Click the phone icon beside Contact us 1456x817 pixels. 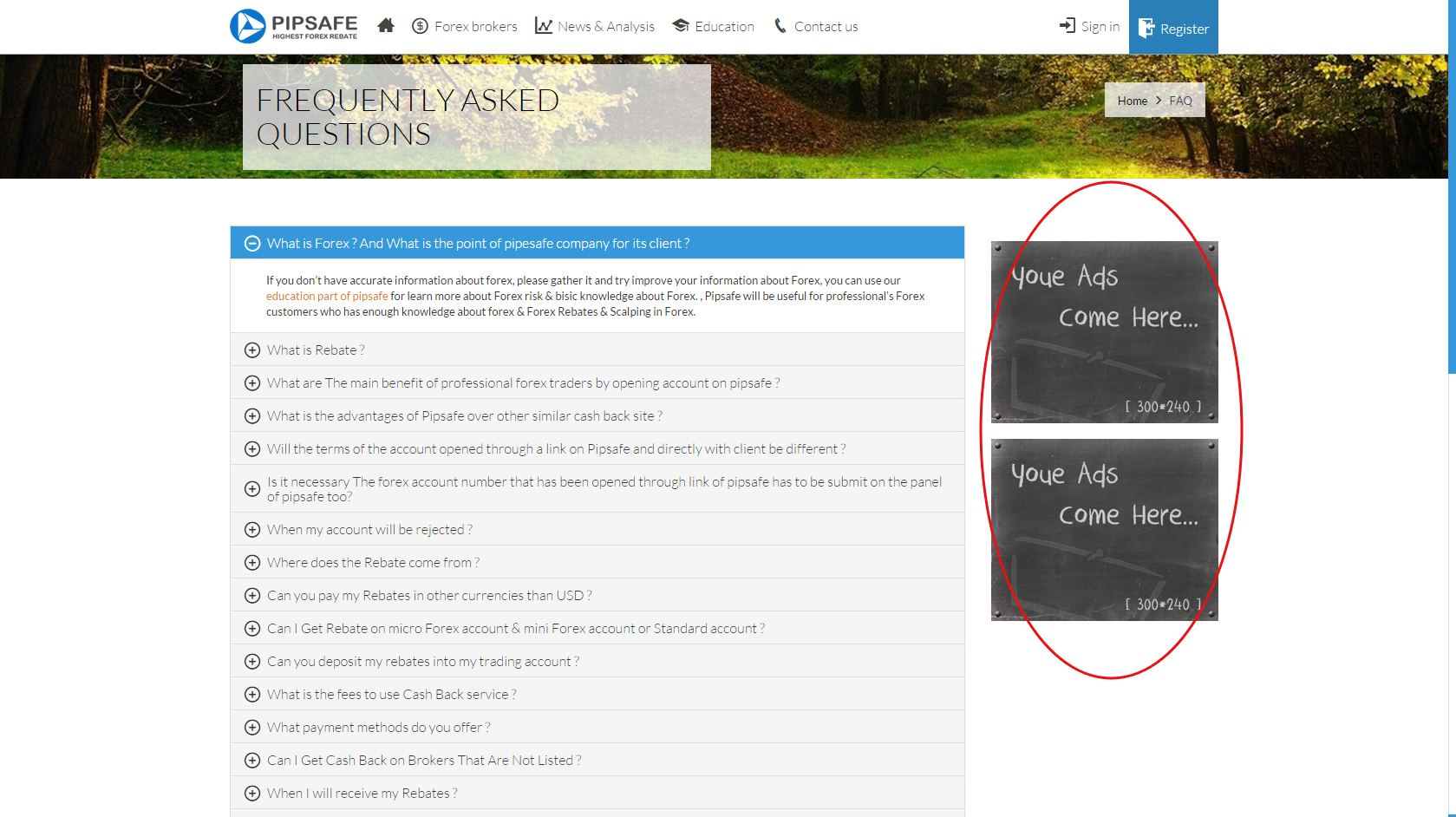780,26
